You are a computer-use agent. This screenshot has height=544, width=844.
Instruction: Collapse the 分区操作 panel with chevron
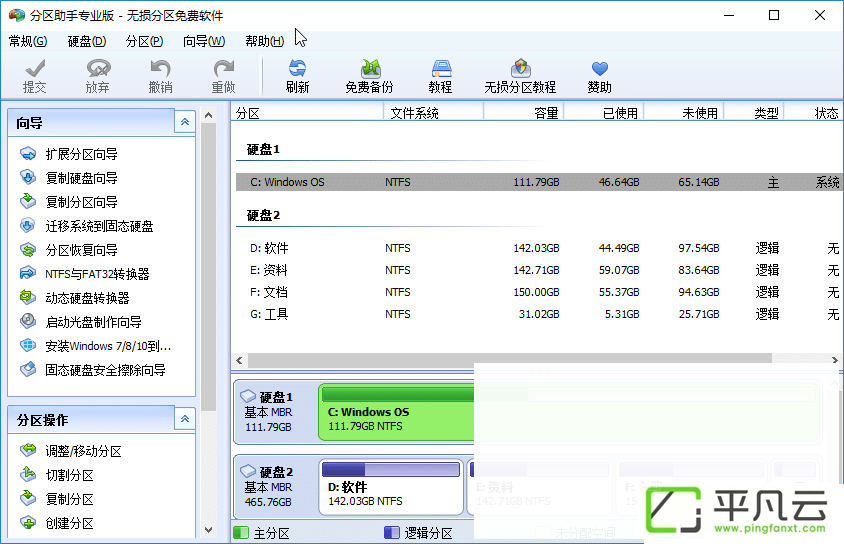point(185,419)
